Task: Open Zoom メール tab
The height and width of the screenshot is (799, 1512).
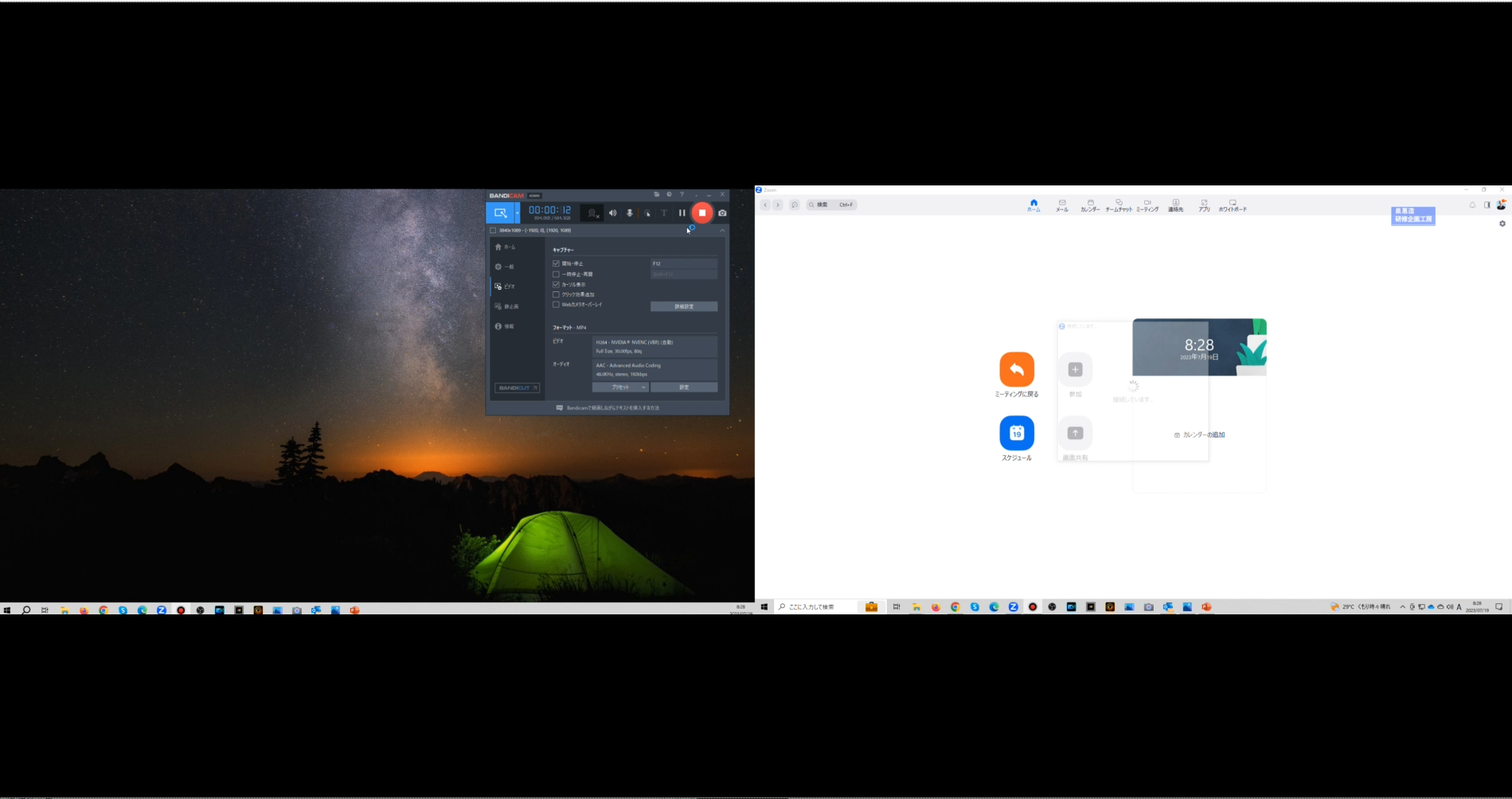Action: tap(1062, 205)
